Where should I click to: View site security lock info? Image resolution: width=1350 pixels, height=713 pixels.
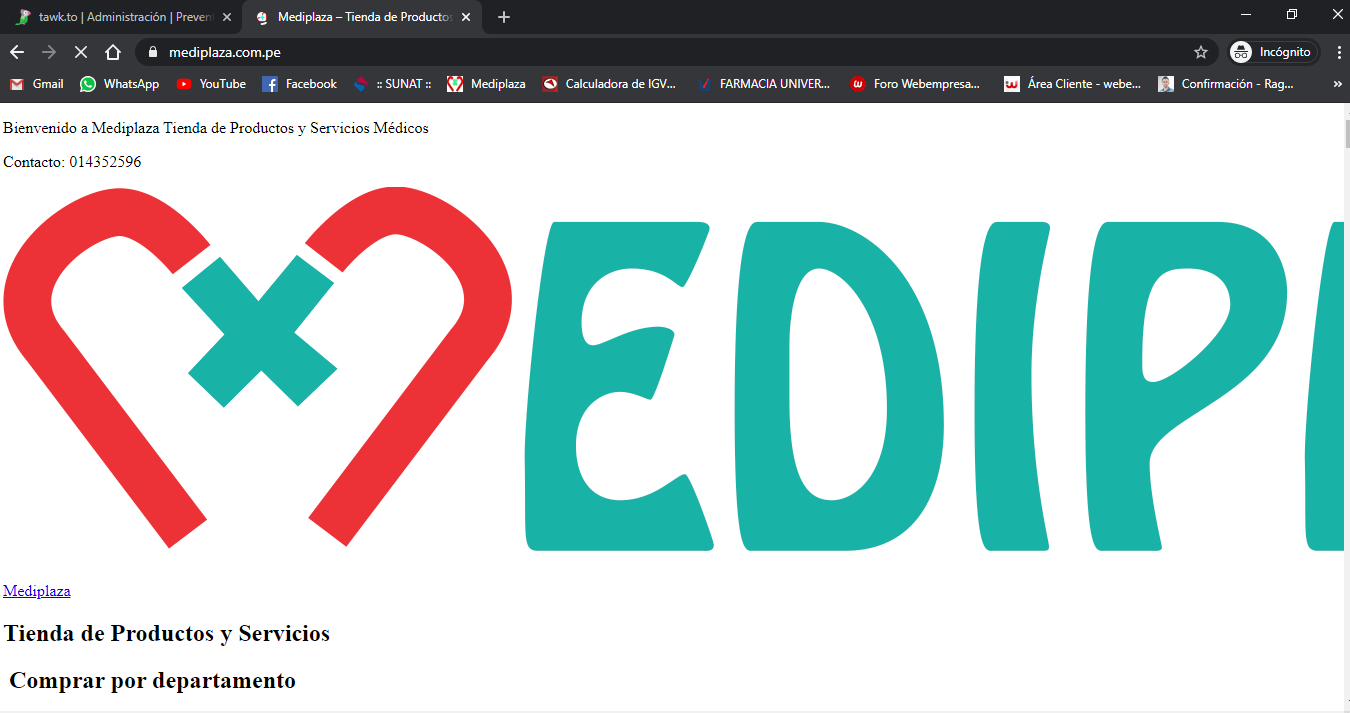tap(153, 52)
